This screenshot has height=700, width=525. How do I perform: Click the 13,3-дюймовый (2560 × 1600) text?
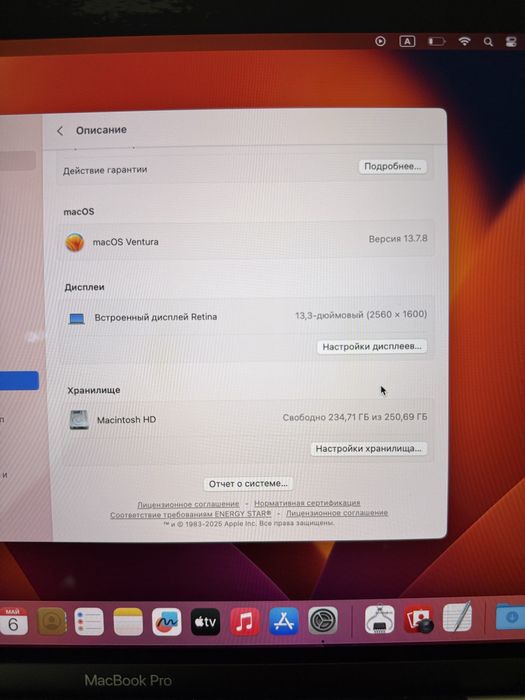point(361,315)
